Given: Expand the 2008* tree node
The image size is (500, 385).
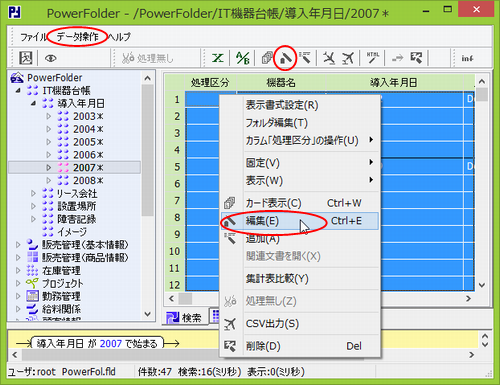Looking at the screenshot, I should pos(49,181).
